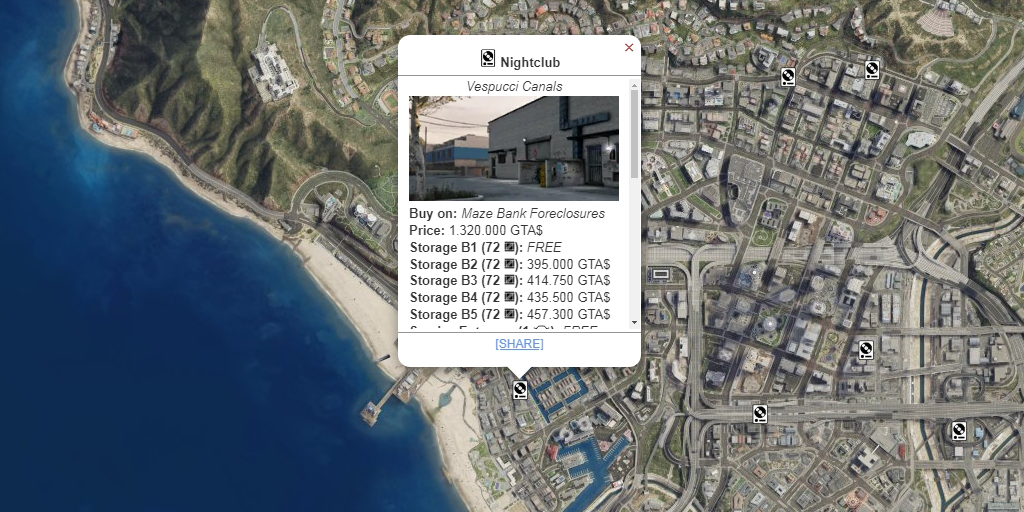Click the crate icon in Storage B1 row
Image resolution: width=1024 pixels, height=512 pixels.
pos(510,248)
